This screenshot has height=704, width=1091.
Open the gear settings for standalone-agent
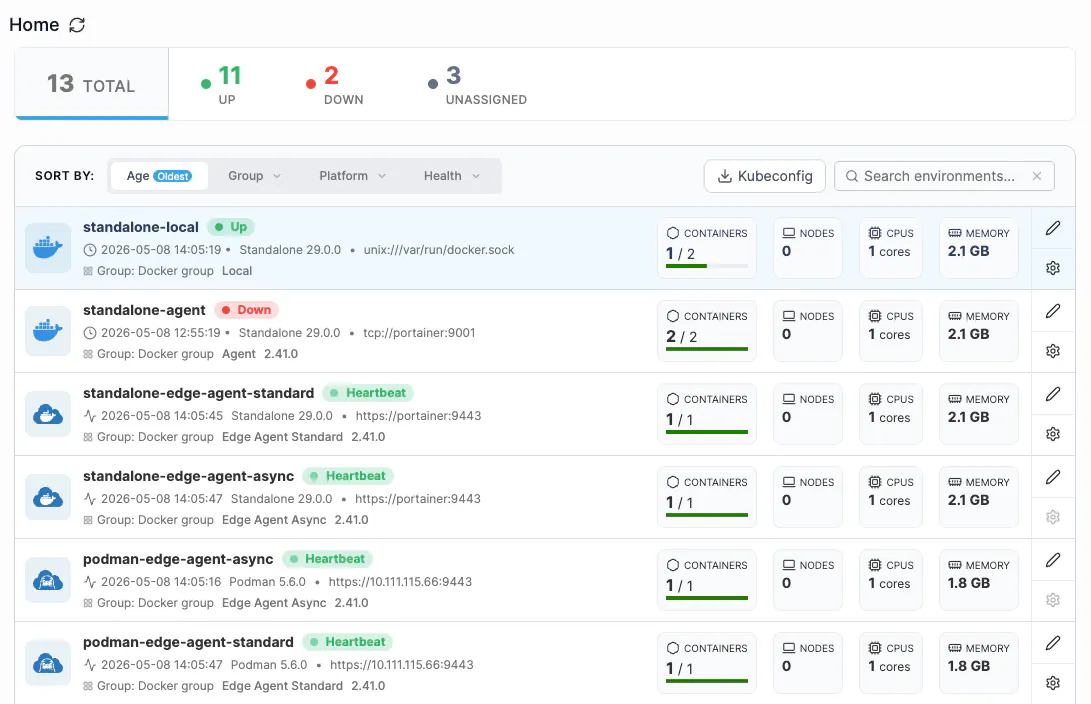[x=1053, y=351]
